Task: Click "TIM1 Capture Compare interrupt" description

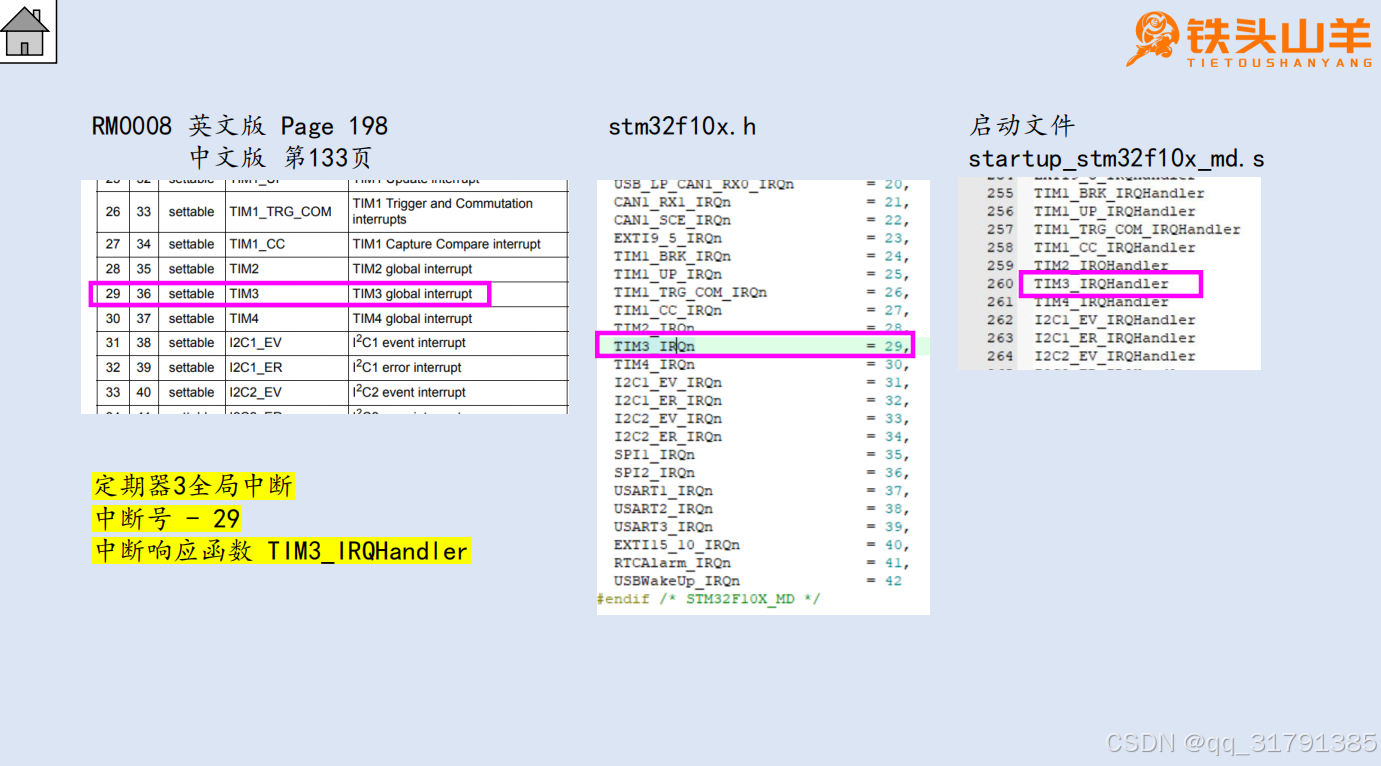Action: 446,244
